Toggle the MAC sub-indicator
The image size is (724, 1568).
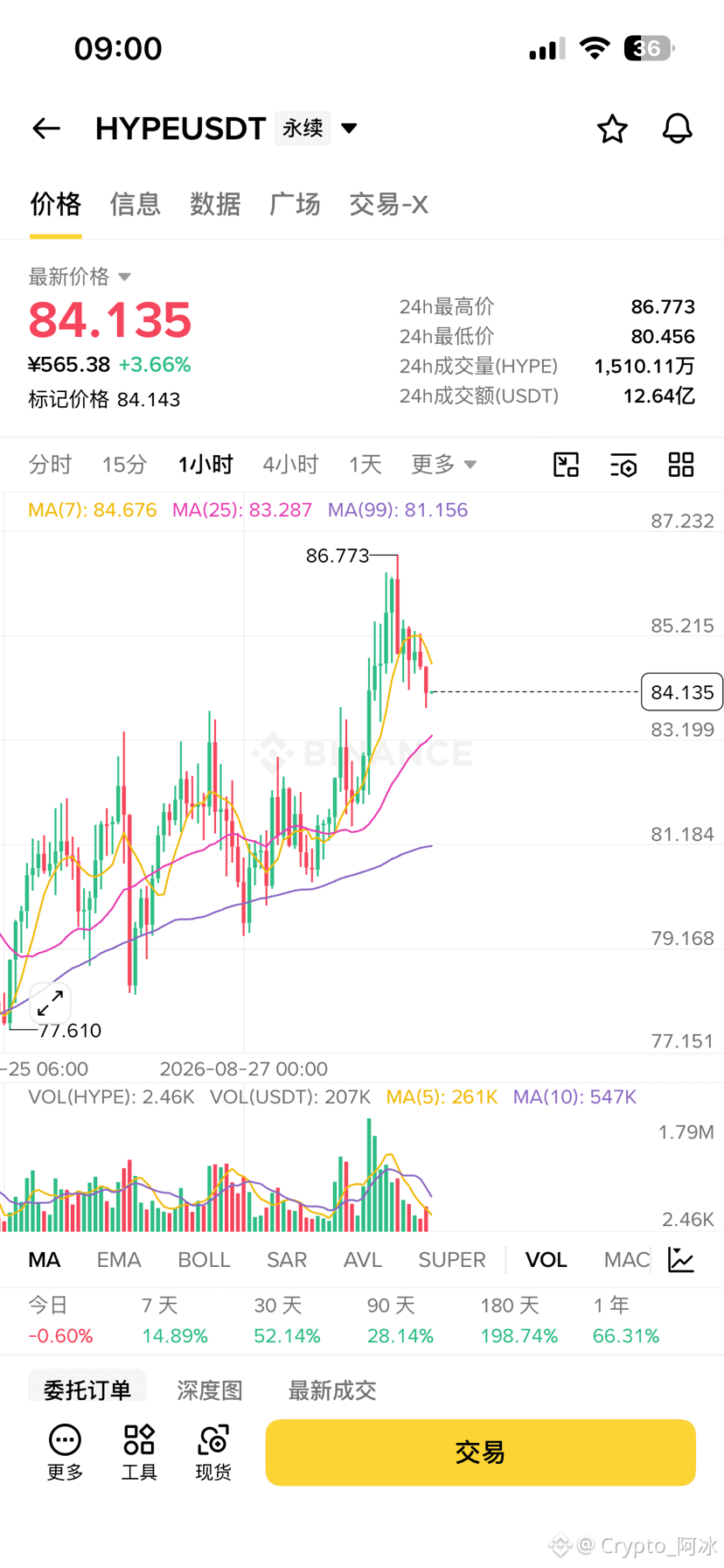point(627,1260)
